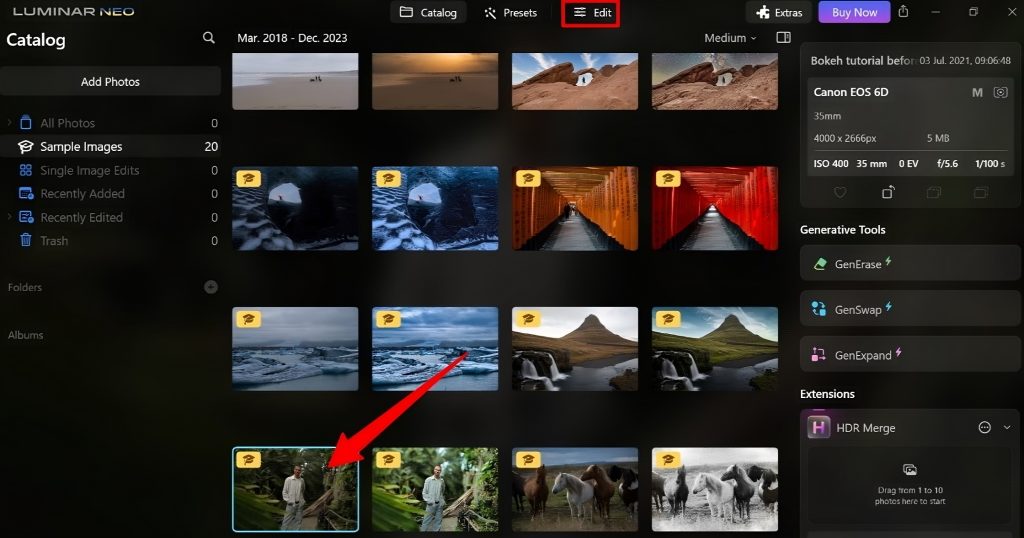Select the color horses thumbnail
Viewport: 1024px width, 538px height.
tap(575, 490)
